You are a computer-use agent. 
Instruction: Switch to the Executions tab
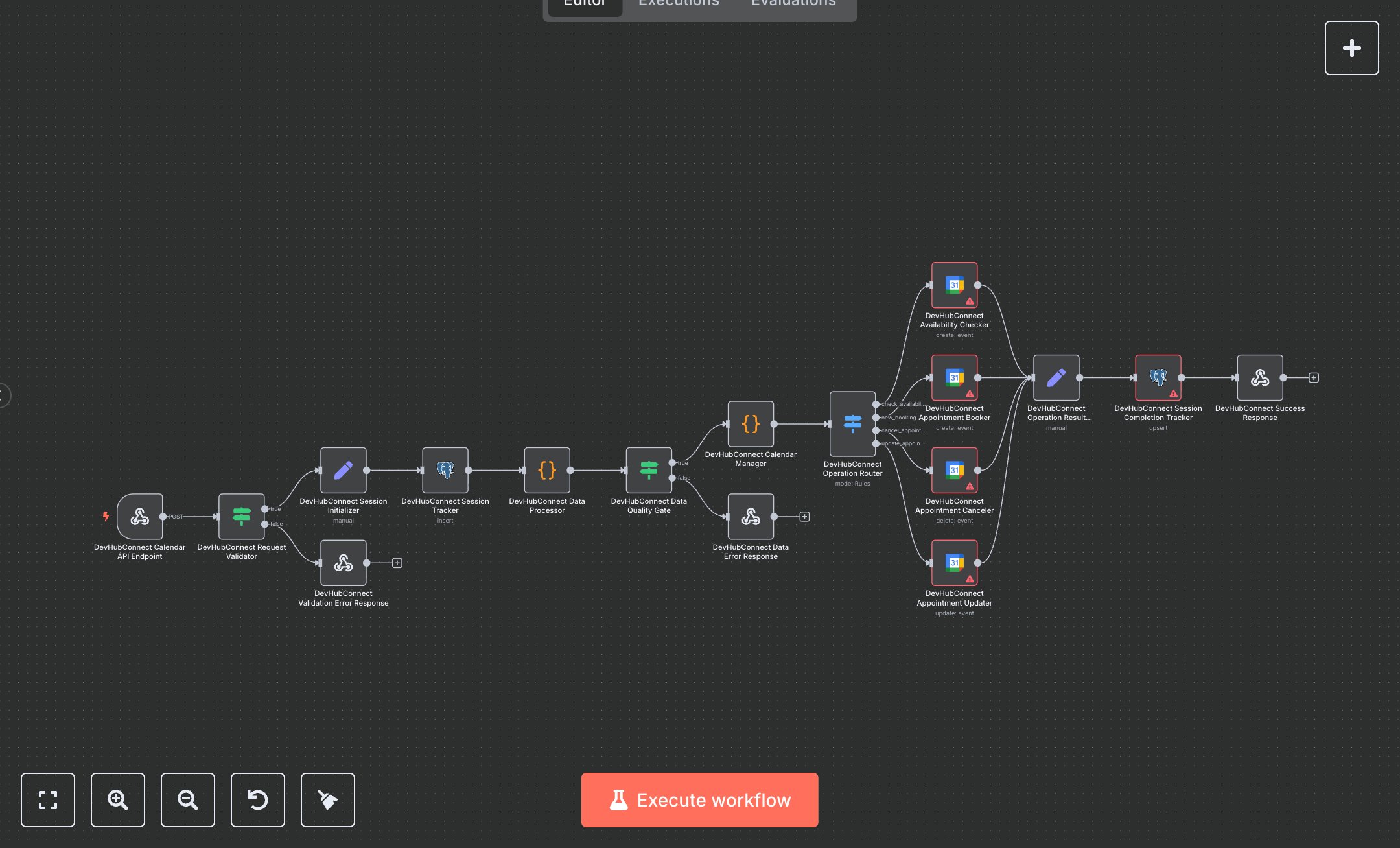679,4
